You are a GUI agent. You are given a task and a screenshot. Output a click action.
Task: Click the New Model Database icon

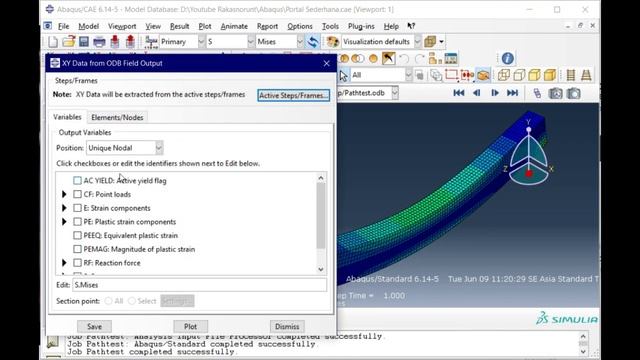coord(53,42)
